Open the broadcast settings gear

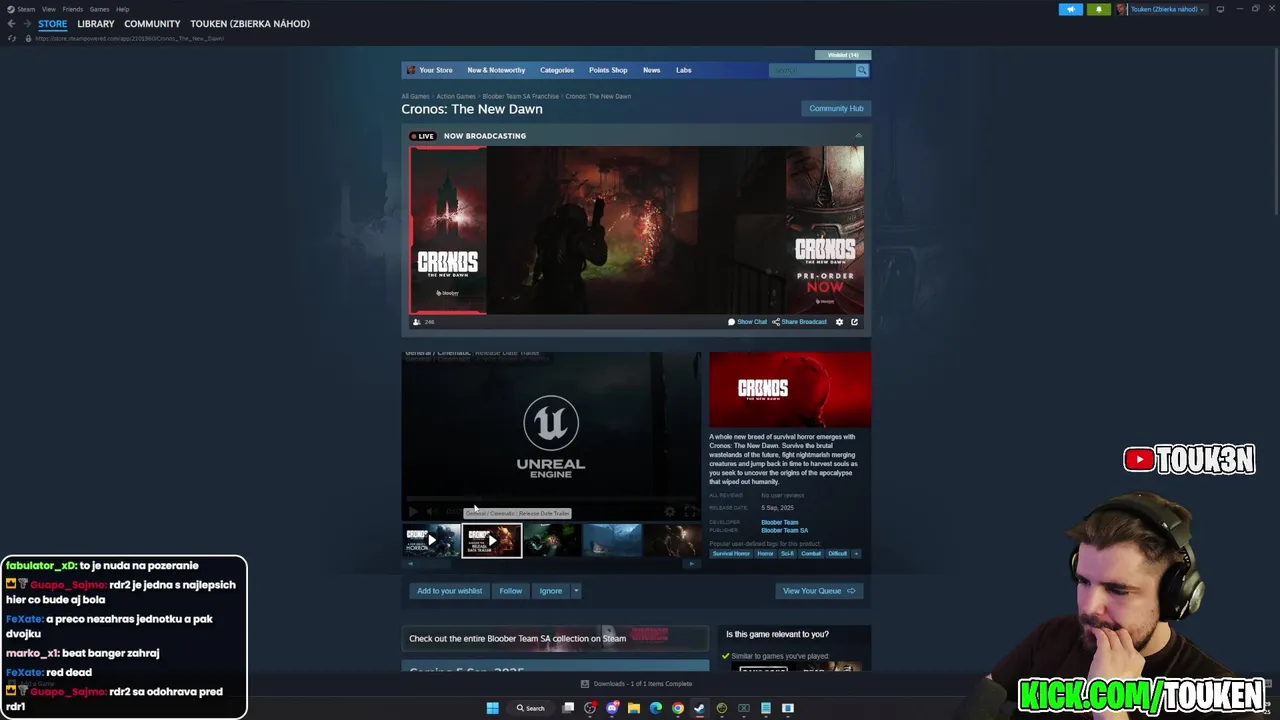pos(839,322)
